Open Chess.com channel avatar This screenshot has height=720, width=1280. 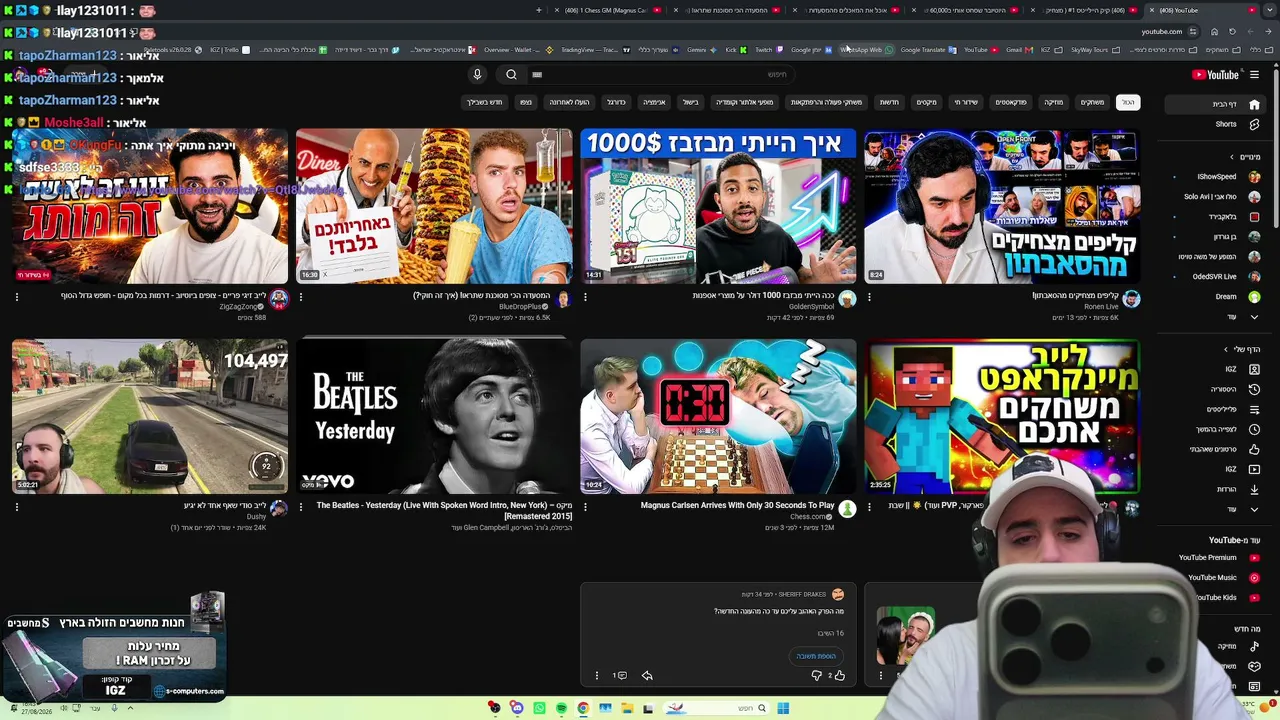(x=847, y=509)
